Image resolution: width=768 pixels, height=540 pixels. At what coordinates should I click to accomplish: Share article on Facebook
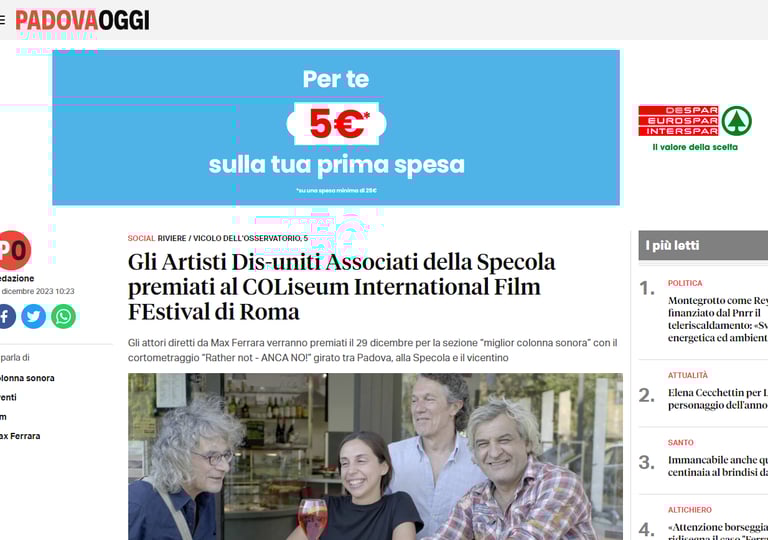[6, 317]
